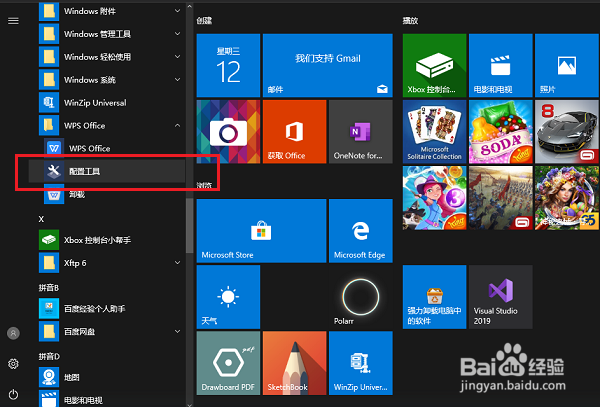Click the Power icon
Viewport: 600px width, 407px height.
(x=13, y=394)
